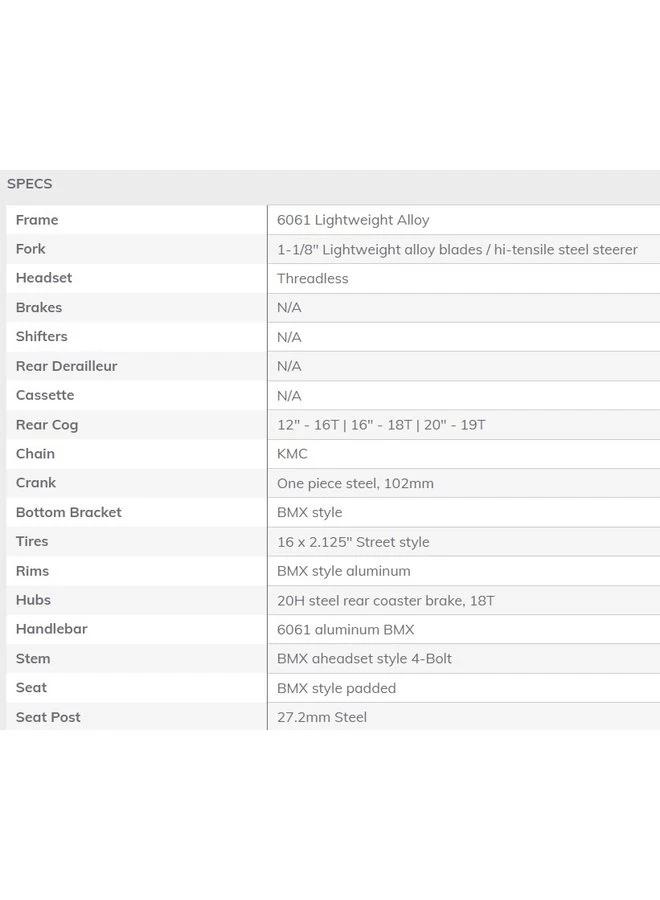Click the Bottom Bracket label
Image resolution: width=660 pixels, height=900 pixels.
coord(69,512)
